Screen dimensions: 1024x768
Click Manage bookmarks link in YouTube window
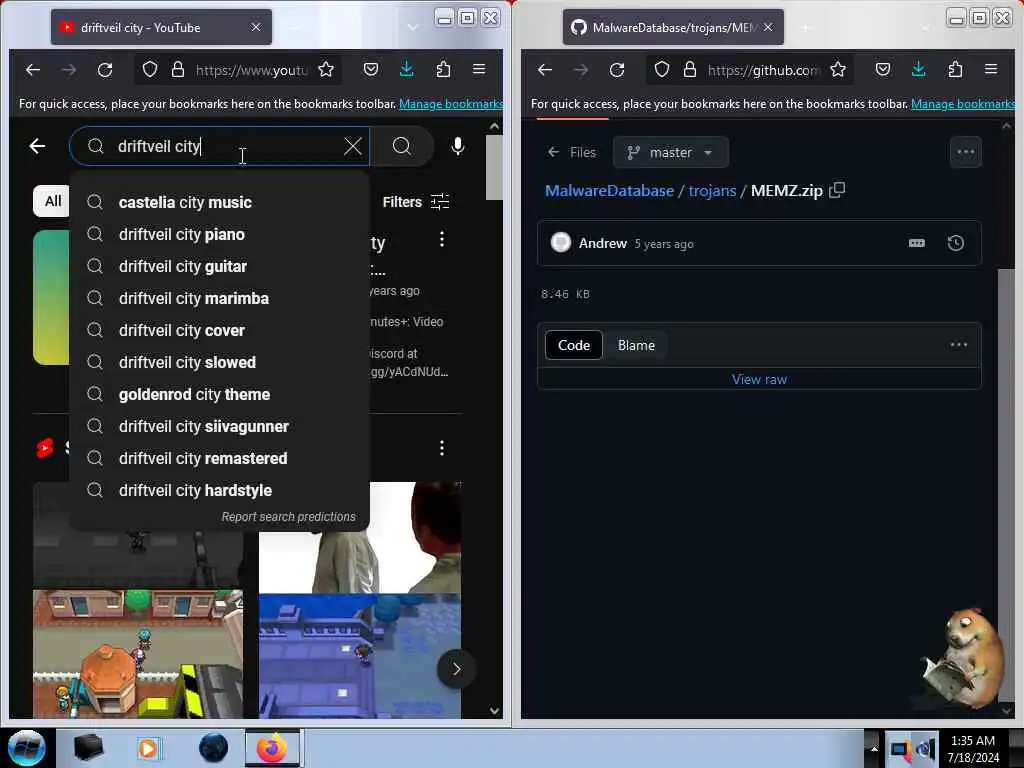[x=451, y=104]
